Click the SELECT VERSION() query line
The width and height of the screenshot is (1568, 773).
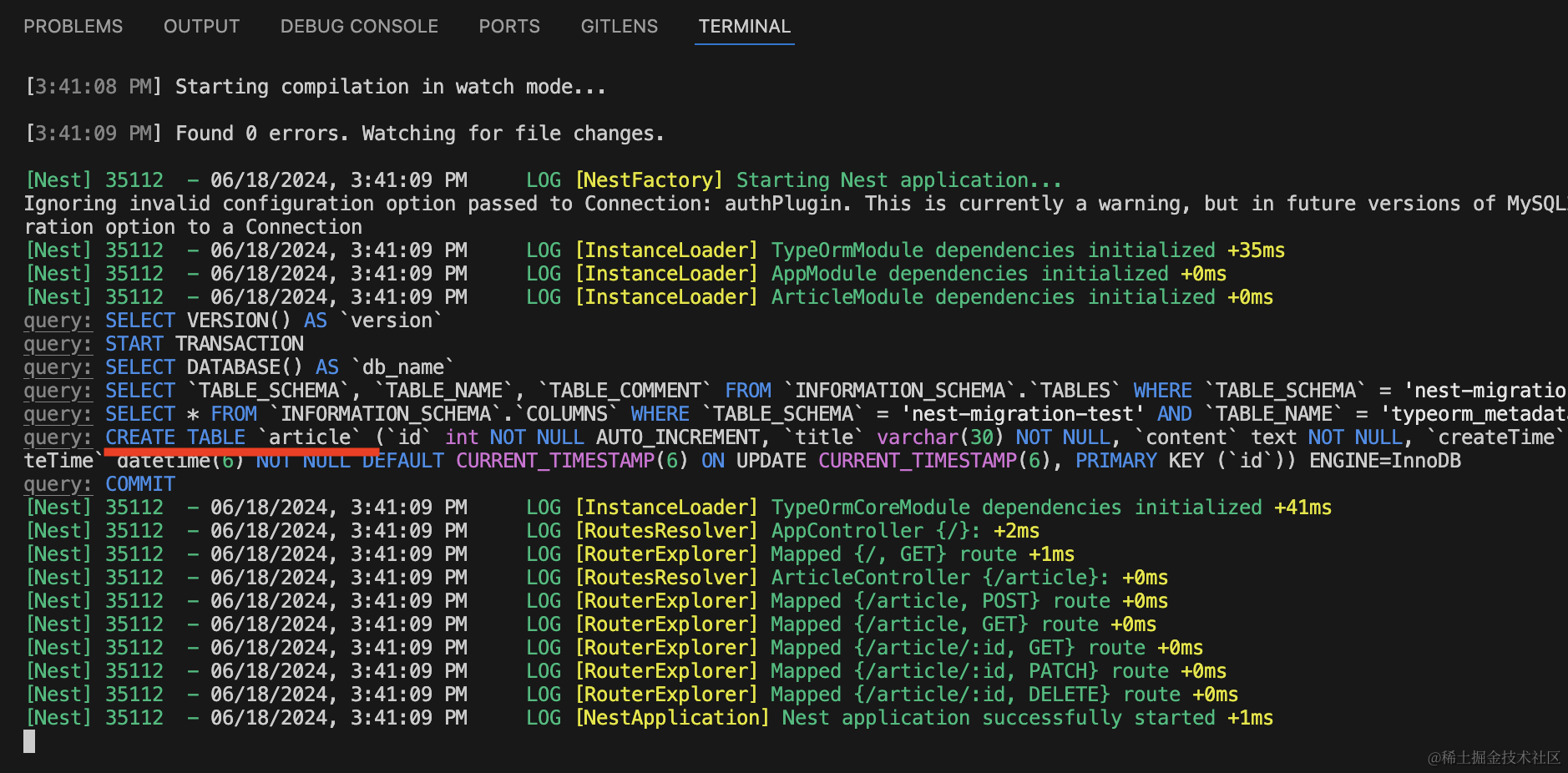click(273, 321)
